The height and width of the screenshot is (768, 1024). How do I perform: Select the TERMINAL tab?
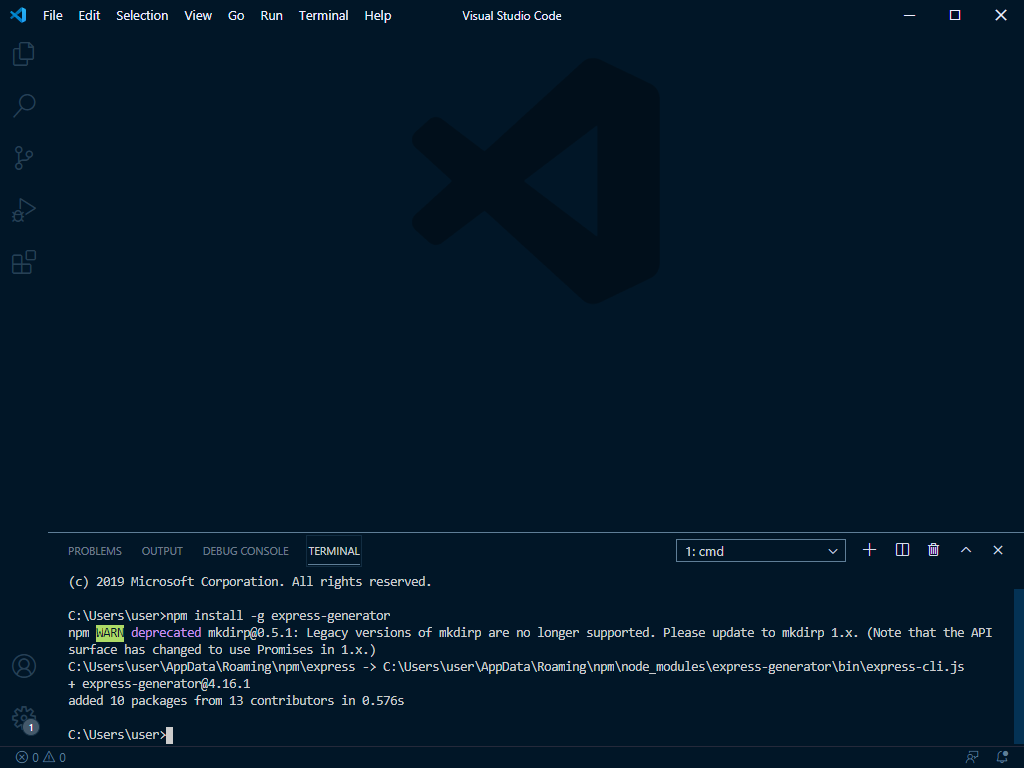tap(334, 551)
